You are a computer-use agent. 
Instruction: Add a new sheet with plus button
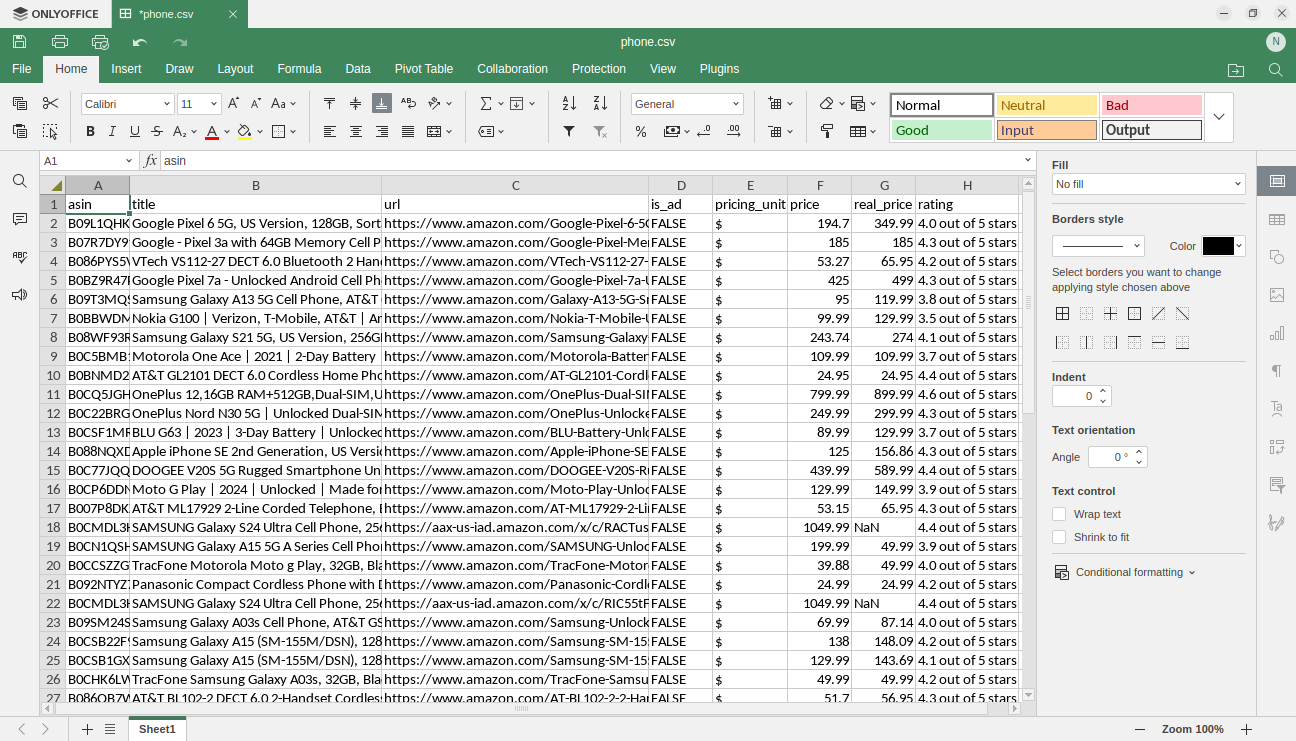pyautogui.click(x=87, y=729)
